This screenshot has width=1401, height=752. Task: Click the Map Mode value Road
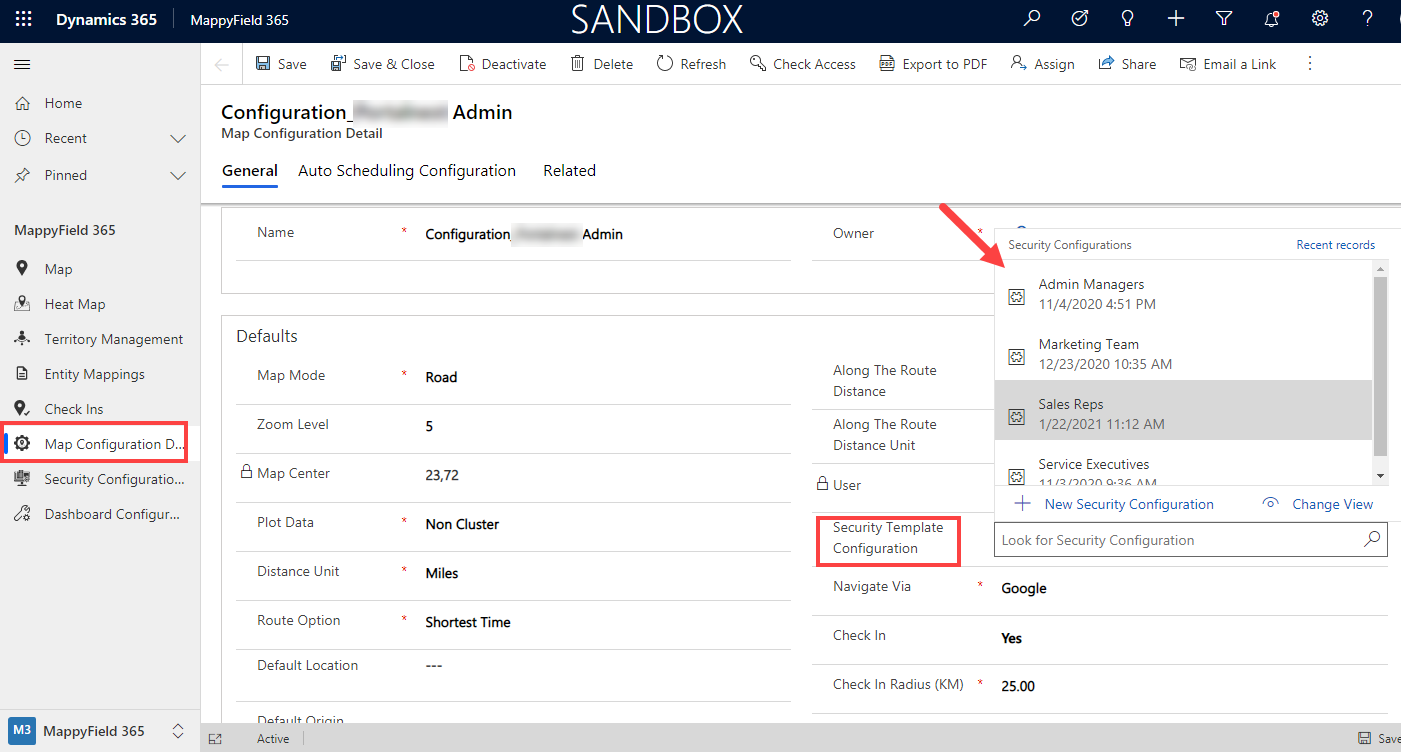tap(441, 377)
